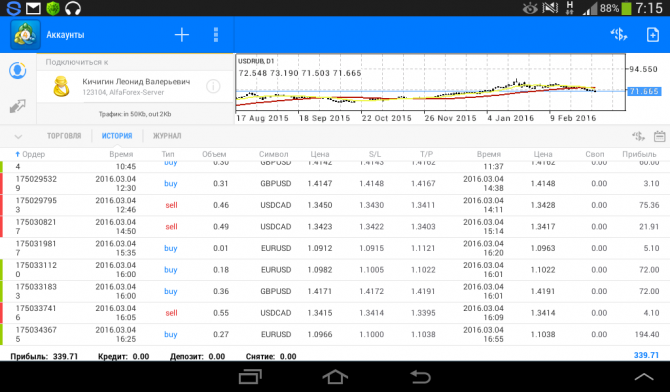
Task: Tap the small currency filter icon above the history
Action: pyautogui.click(x=638, y=136)
